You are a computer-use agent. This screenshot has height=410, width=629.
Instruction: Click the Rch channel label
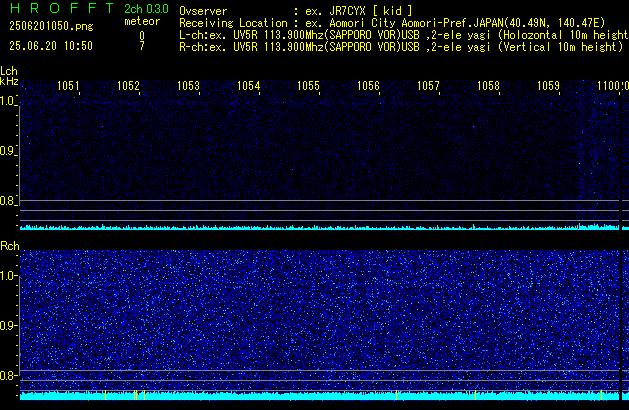[x=10, y=246]
